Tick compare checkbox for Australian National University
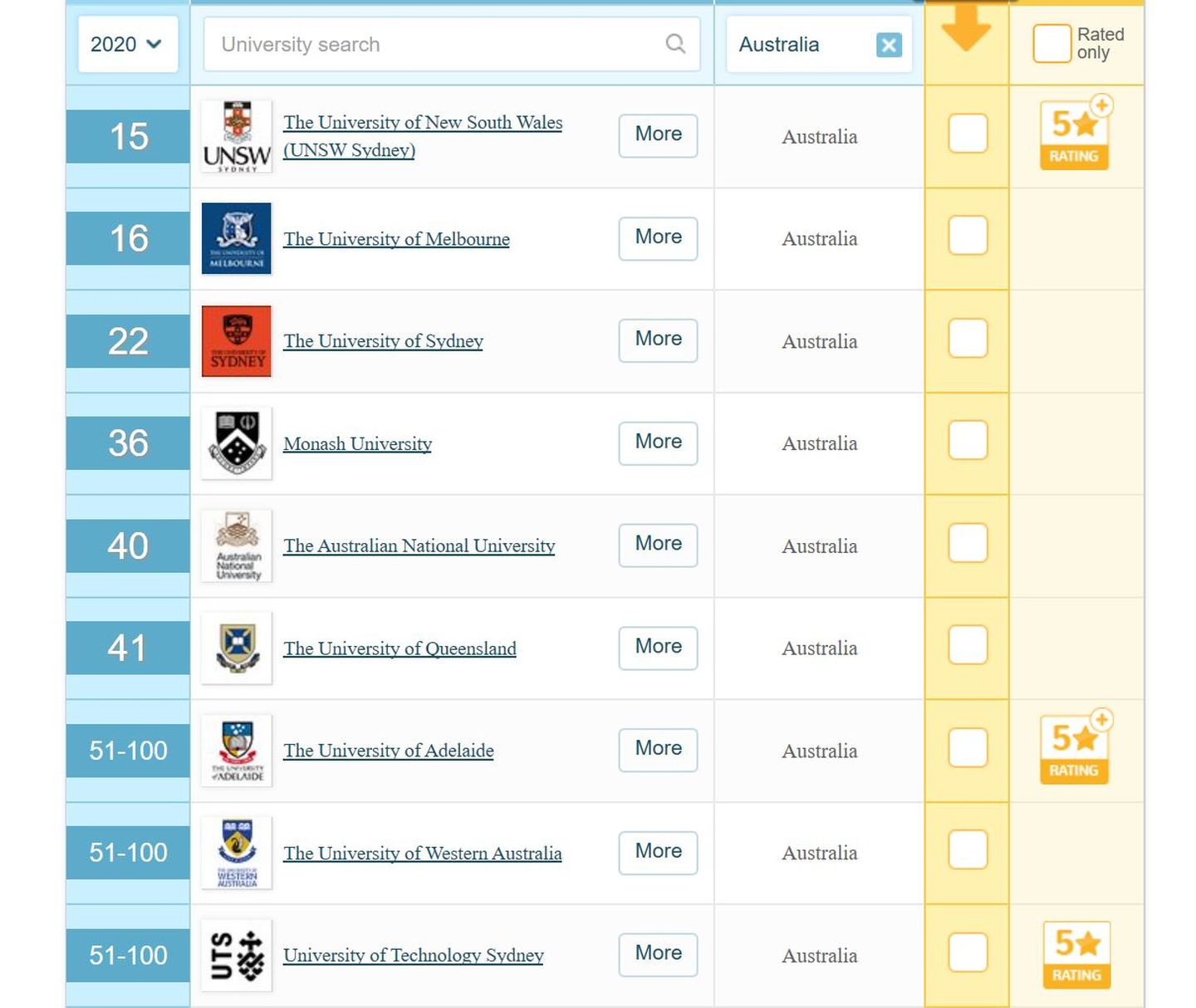The image size is (1196, 1008). coord(968,543)
